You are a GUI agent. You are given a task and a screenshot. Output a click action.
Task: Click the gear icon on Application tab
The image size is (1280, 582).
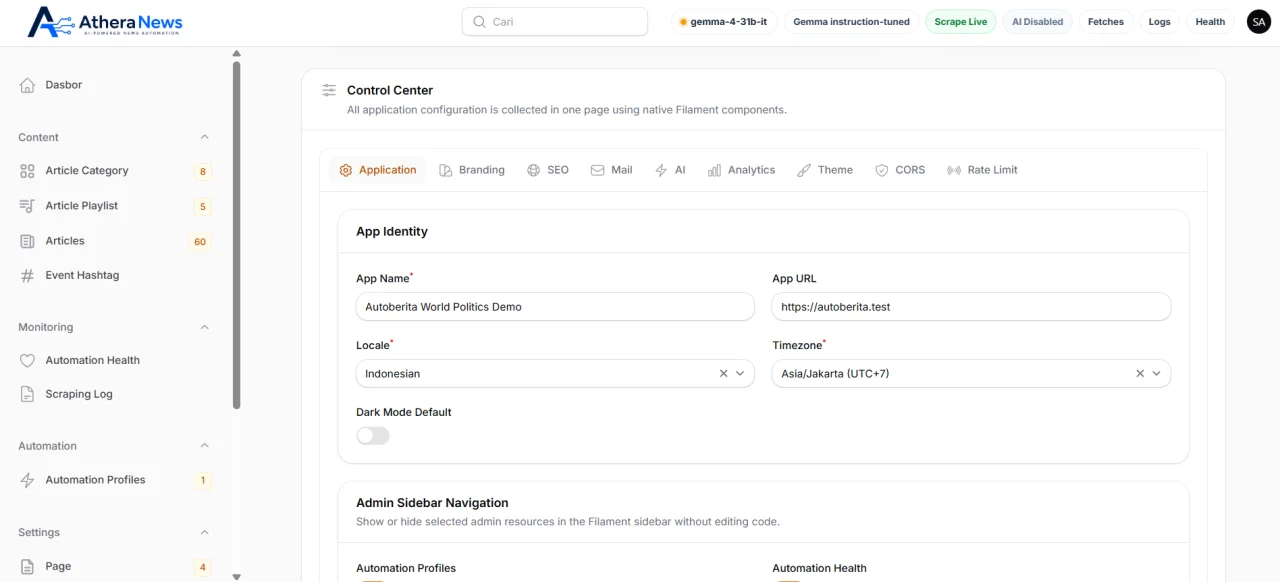pos(346,170)
